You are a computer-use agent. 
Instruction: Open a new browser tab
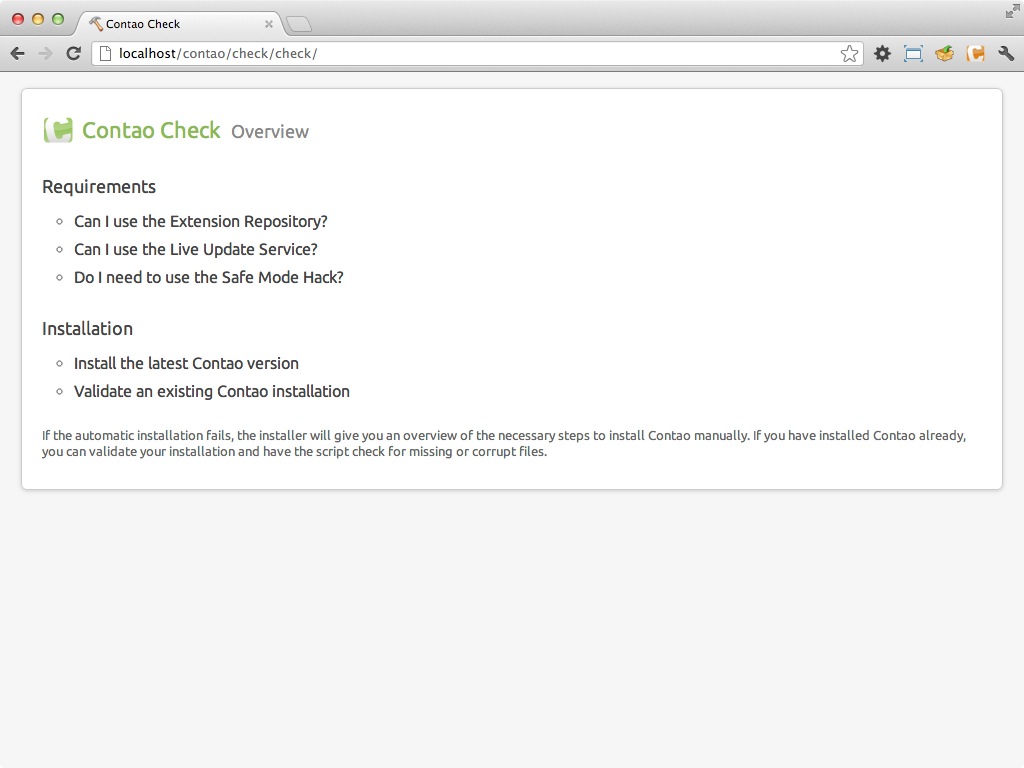click(x=299, y=24)
